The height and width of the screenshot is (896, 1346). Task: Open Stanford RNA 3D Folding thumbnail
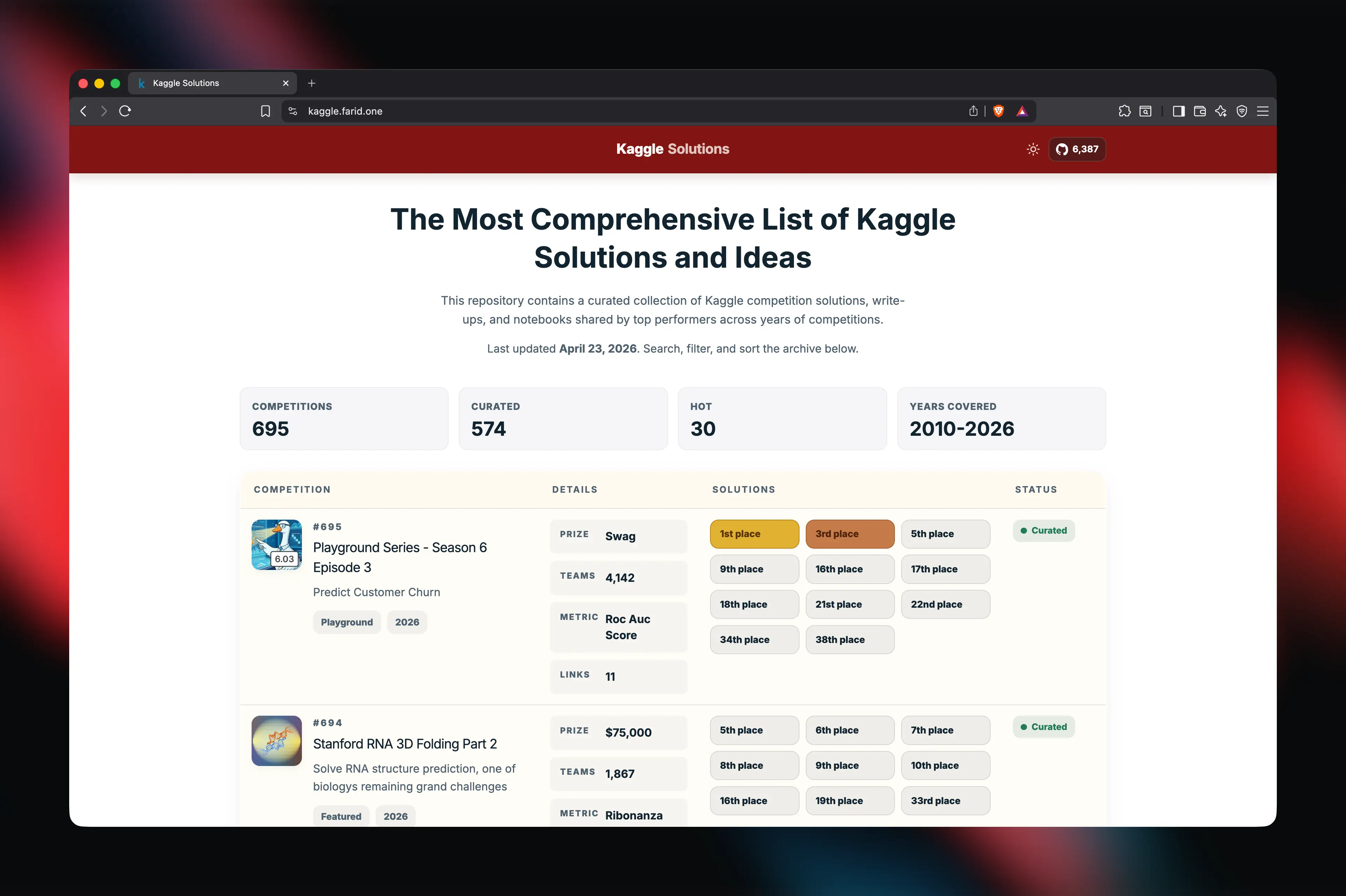pos(276,740)
